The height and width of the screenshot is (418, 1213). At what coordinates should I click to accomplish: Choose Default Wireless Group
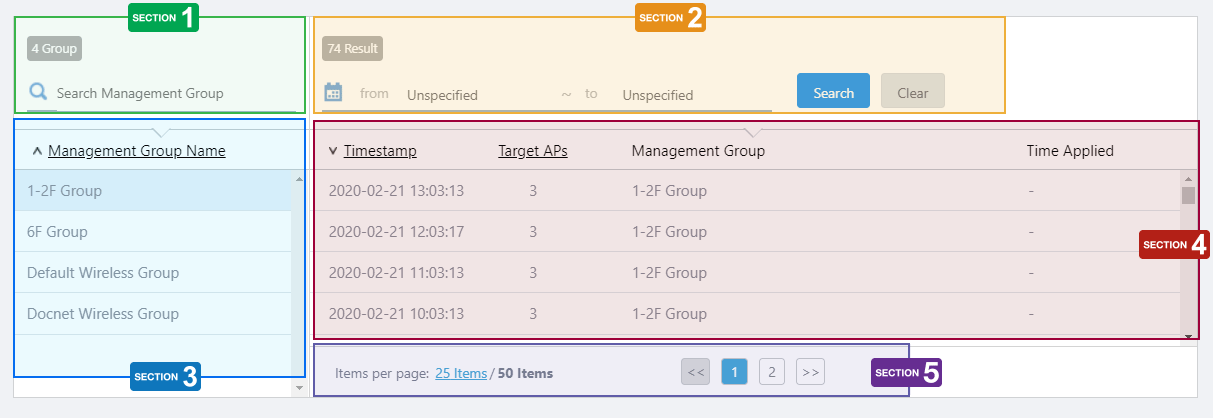pos(103,273)
